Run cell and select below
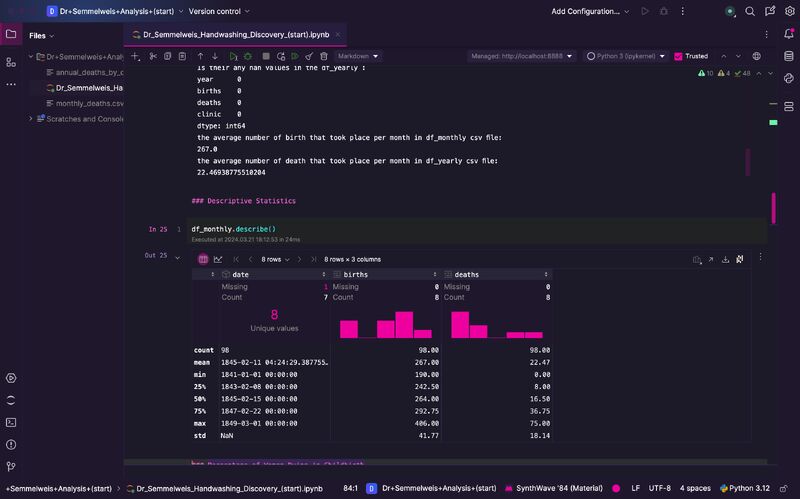This screenshot has width=800, height=499. pos(233,56)
